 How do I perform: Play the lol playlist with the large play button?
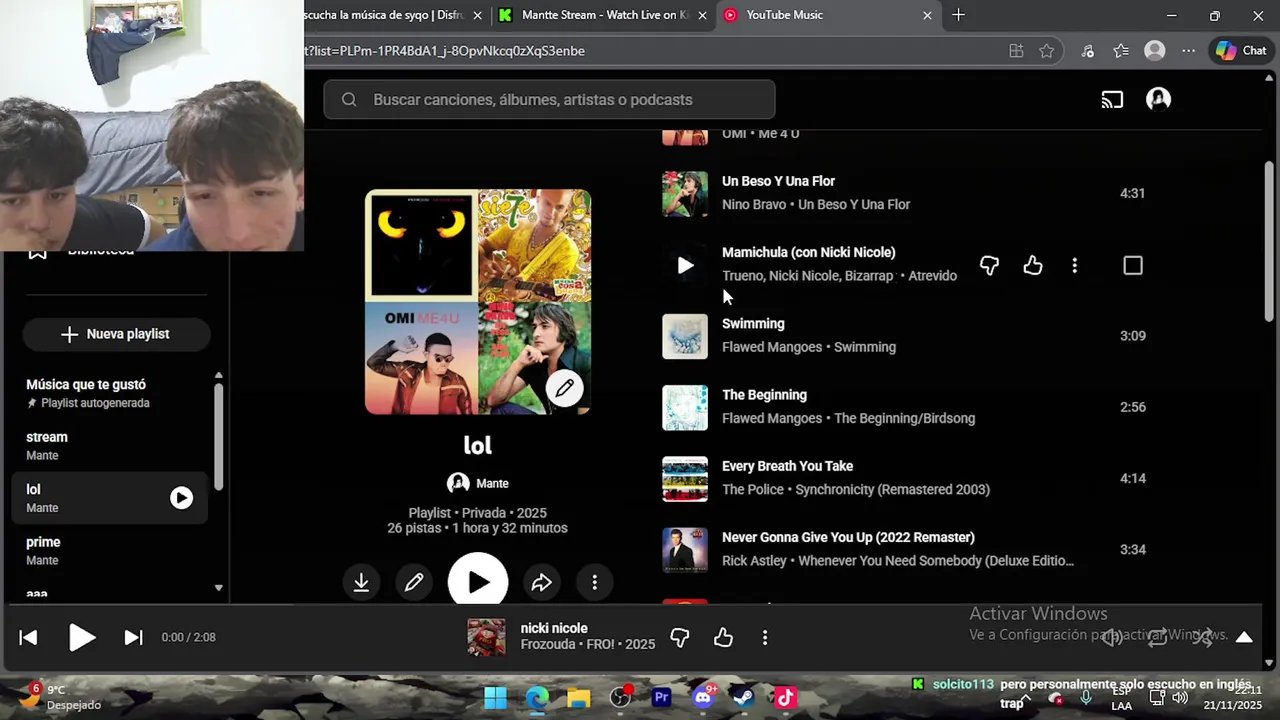tap(478, 579)
